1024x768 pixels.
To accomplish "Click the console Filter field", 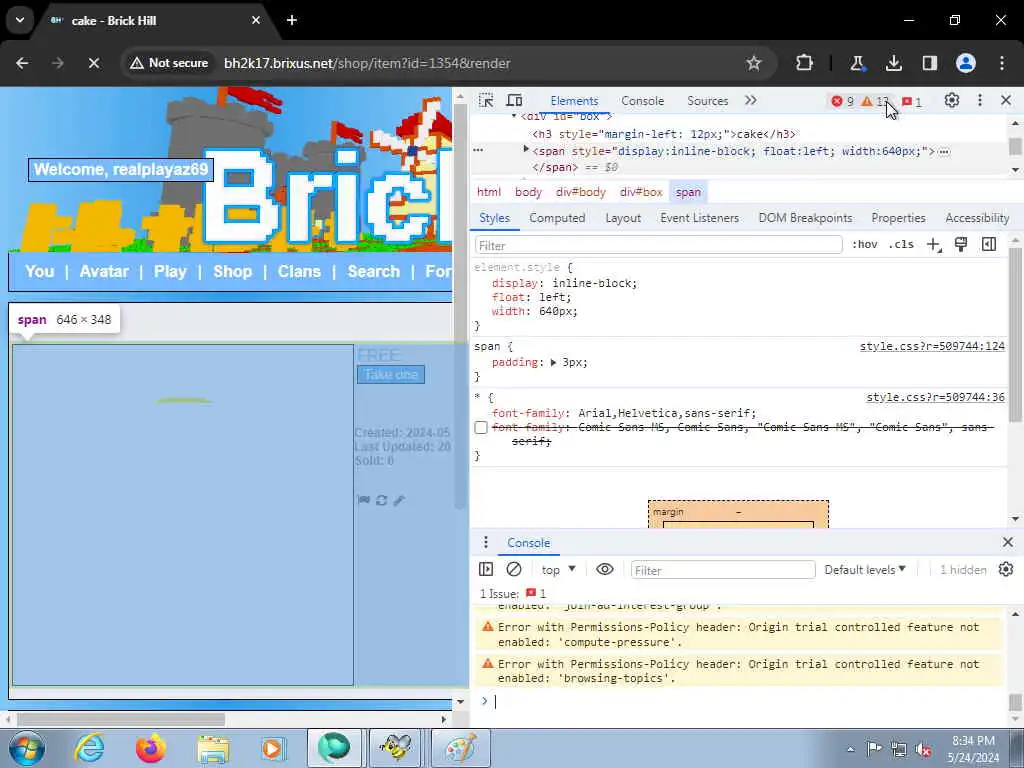I will click(723, 570).
